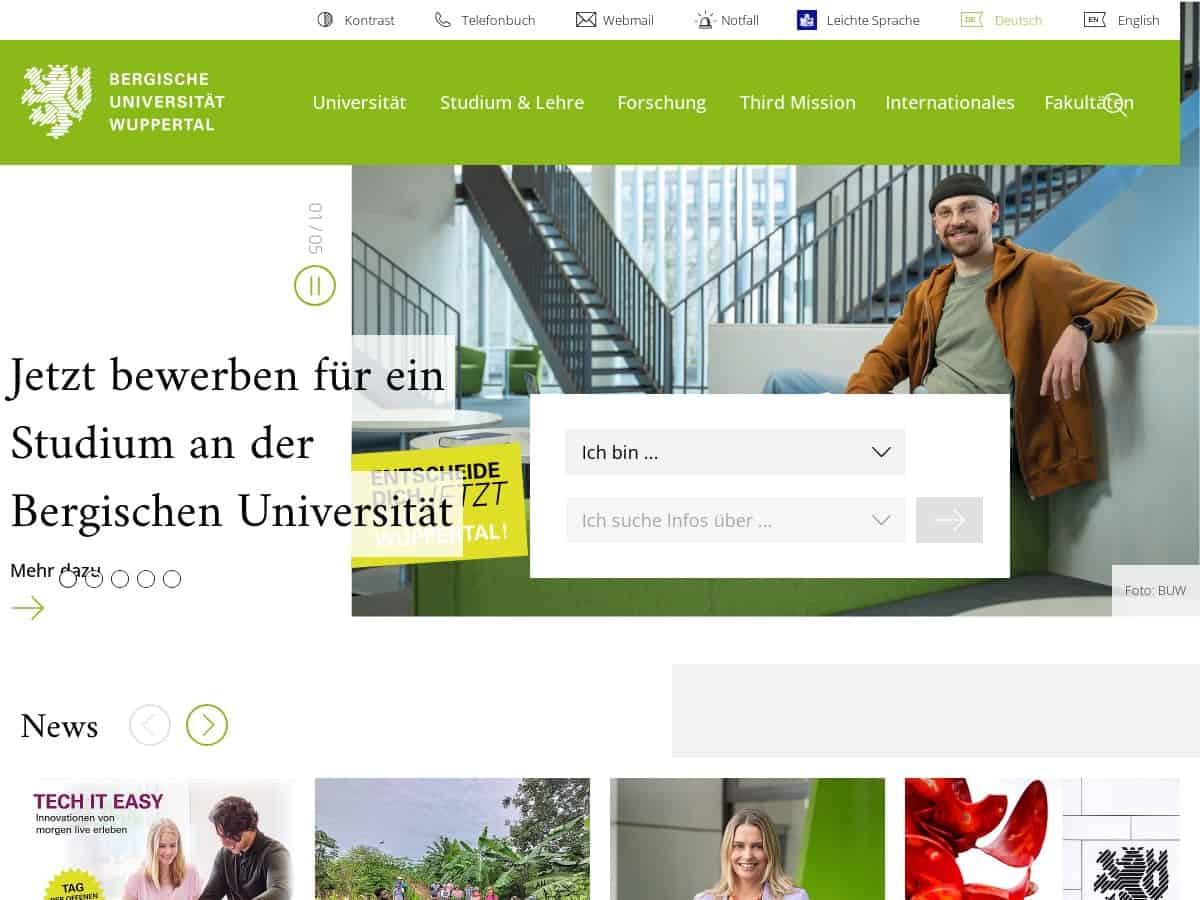Open the Universität menu

tap(359, 102)
